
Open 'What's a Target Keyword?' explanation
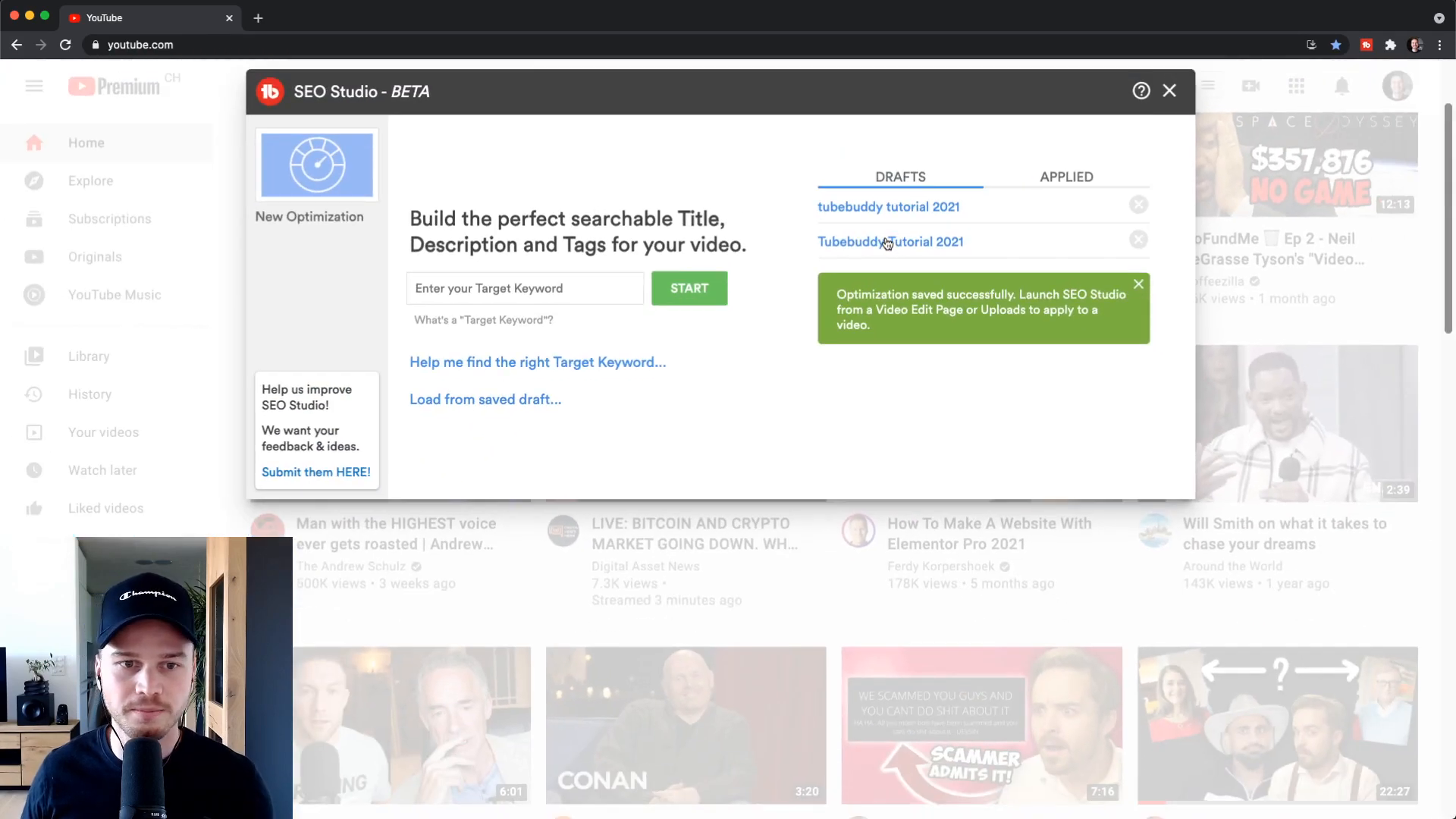(483, 320)
